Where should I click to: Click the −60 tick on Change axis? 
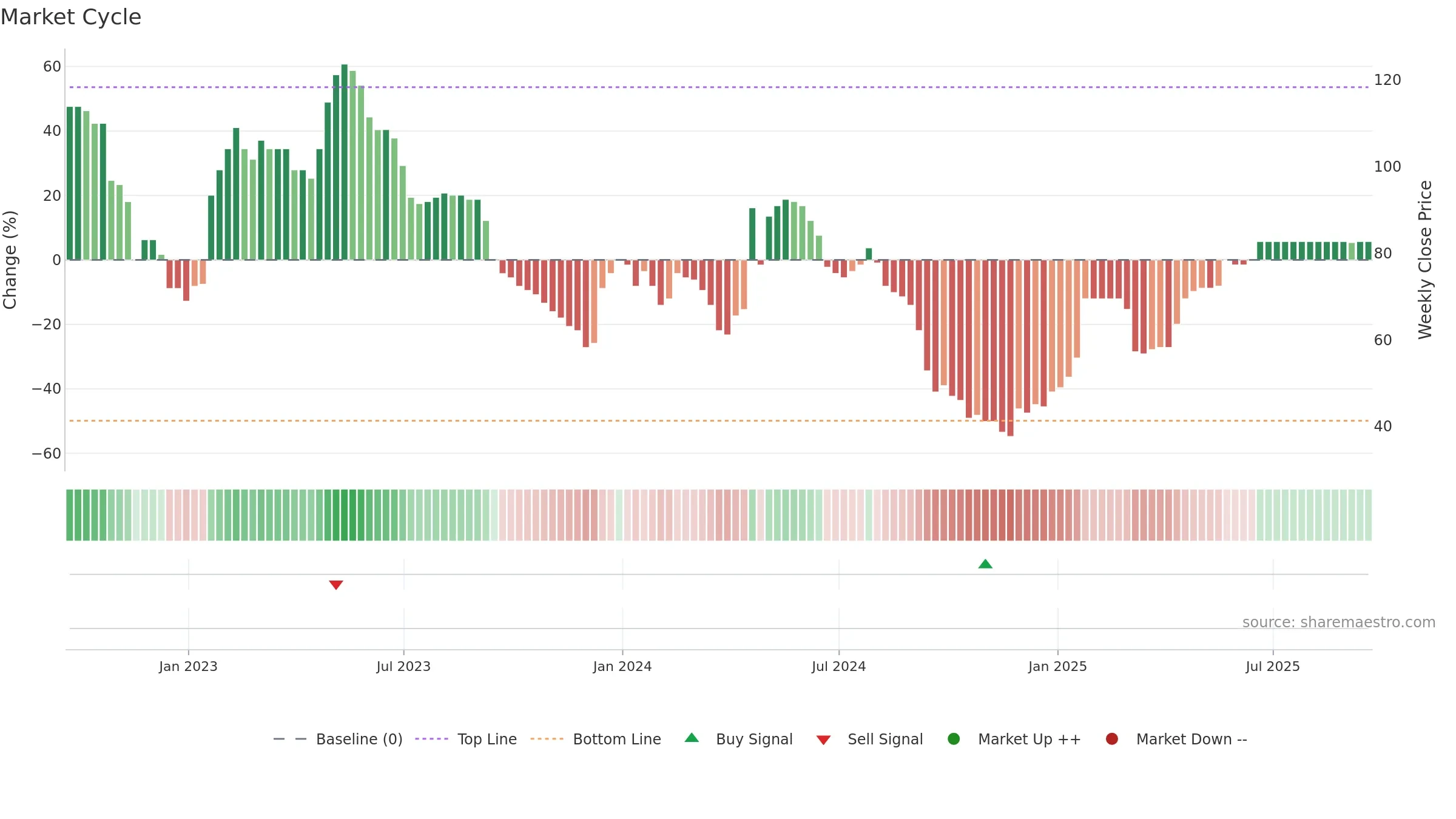tap(47, 454)
